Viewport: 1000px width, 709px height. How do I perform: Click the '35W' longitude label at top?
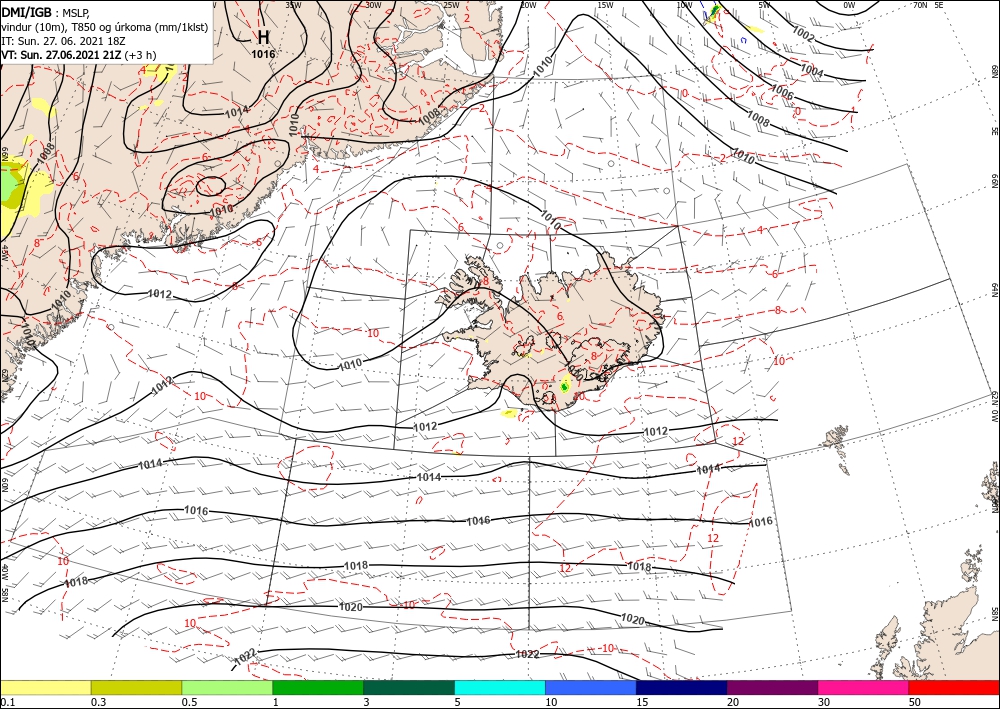click(x=293, y=5)
